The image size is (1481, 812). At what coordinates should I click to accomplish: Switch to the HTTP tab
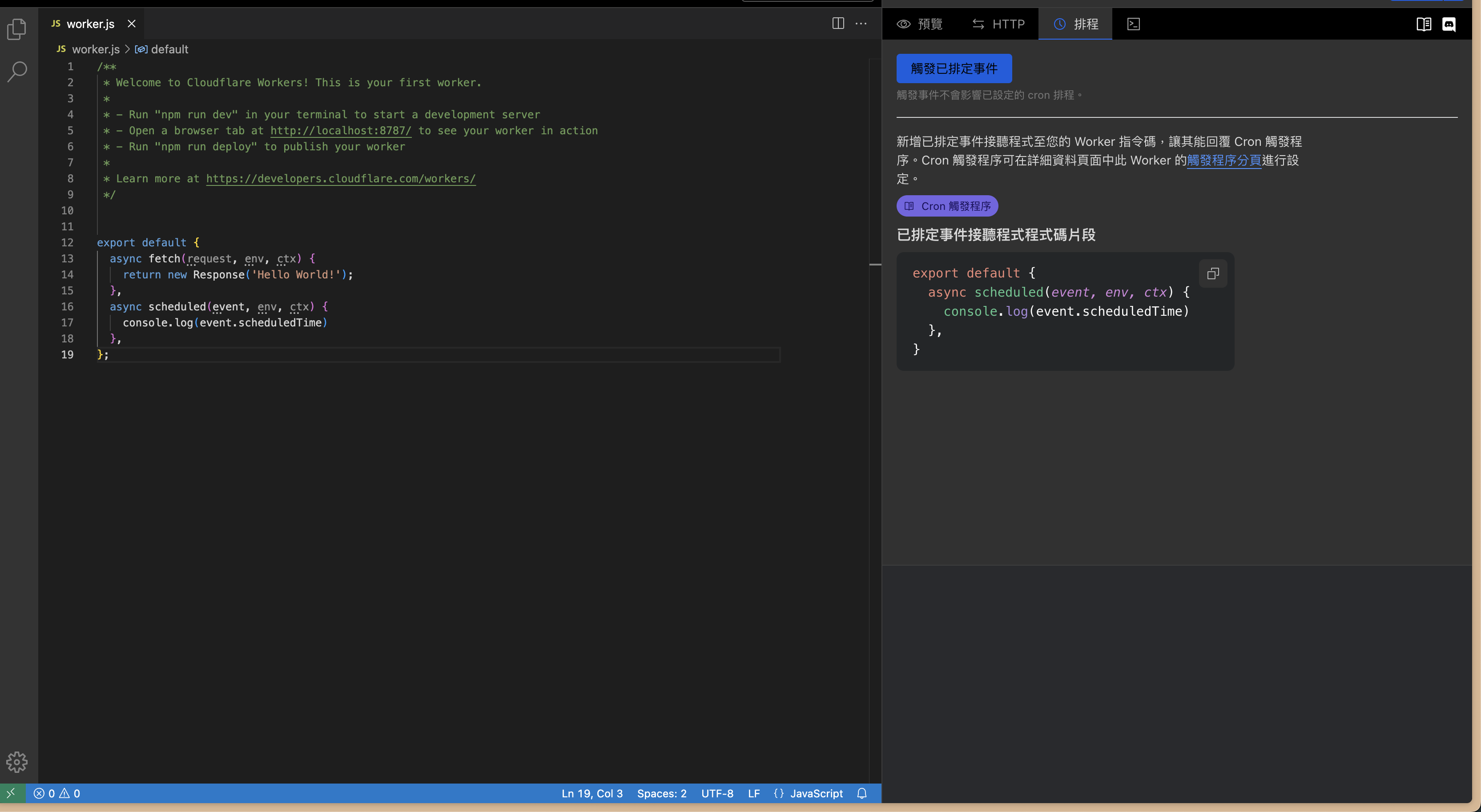(998, 24)
